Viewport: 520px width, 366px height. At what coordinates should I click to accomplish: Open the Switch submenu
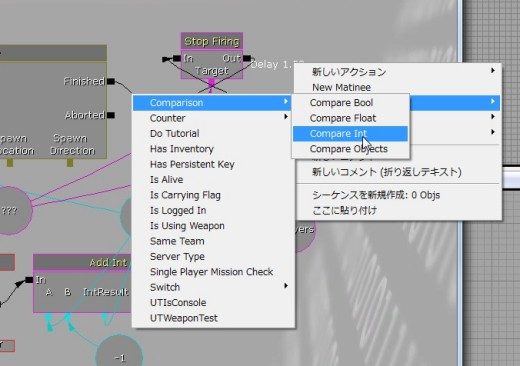(x=213, y=287)
